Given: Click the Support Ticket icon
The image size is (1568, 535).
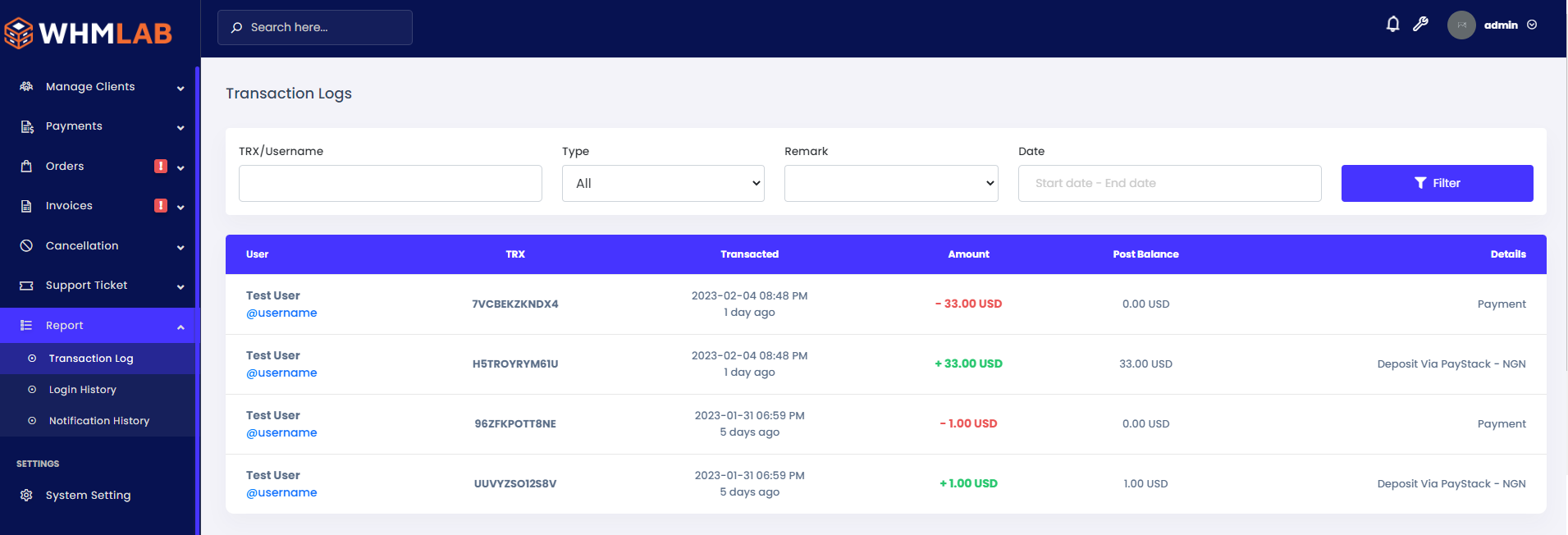Looking at the screenshot, I should 26,286.
